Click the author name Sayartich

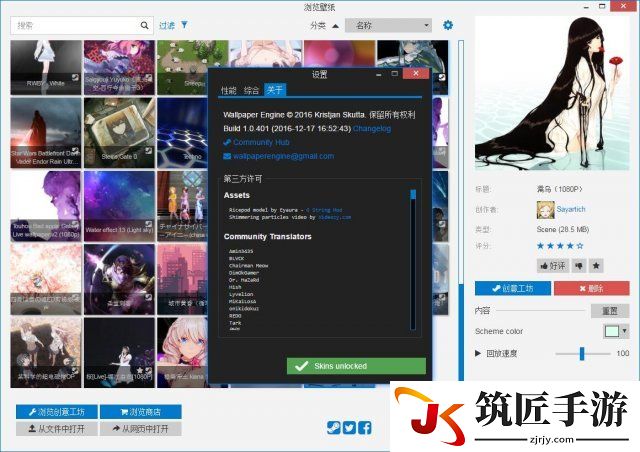[571, 209]
